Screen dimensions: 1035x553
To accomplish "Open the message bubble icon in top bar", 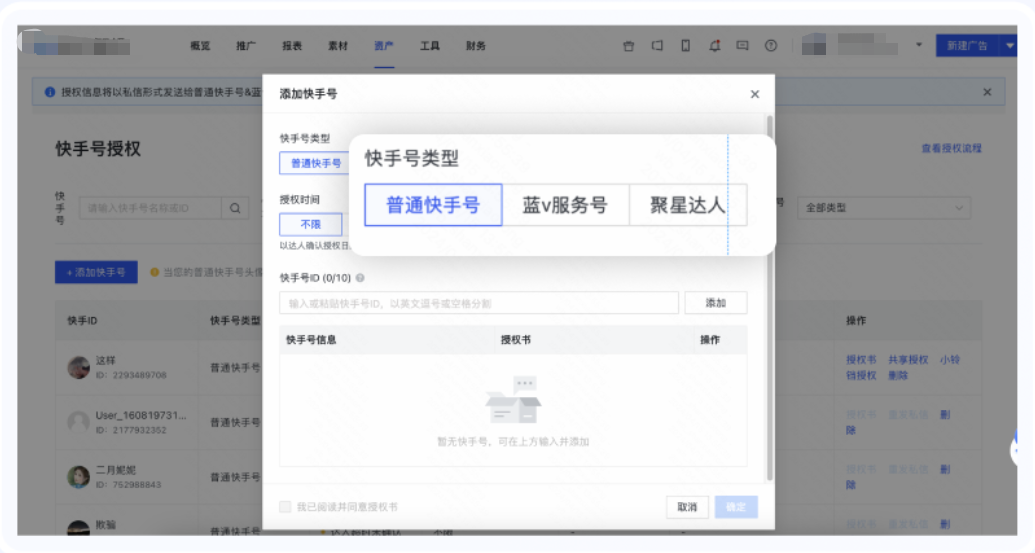I will pos(743,46).
